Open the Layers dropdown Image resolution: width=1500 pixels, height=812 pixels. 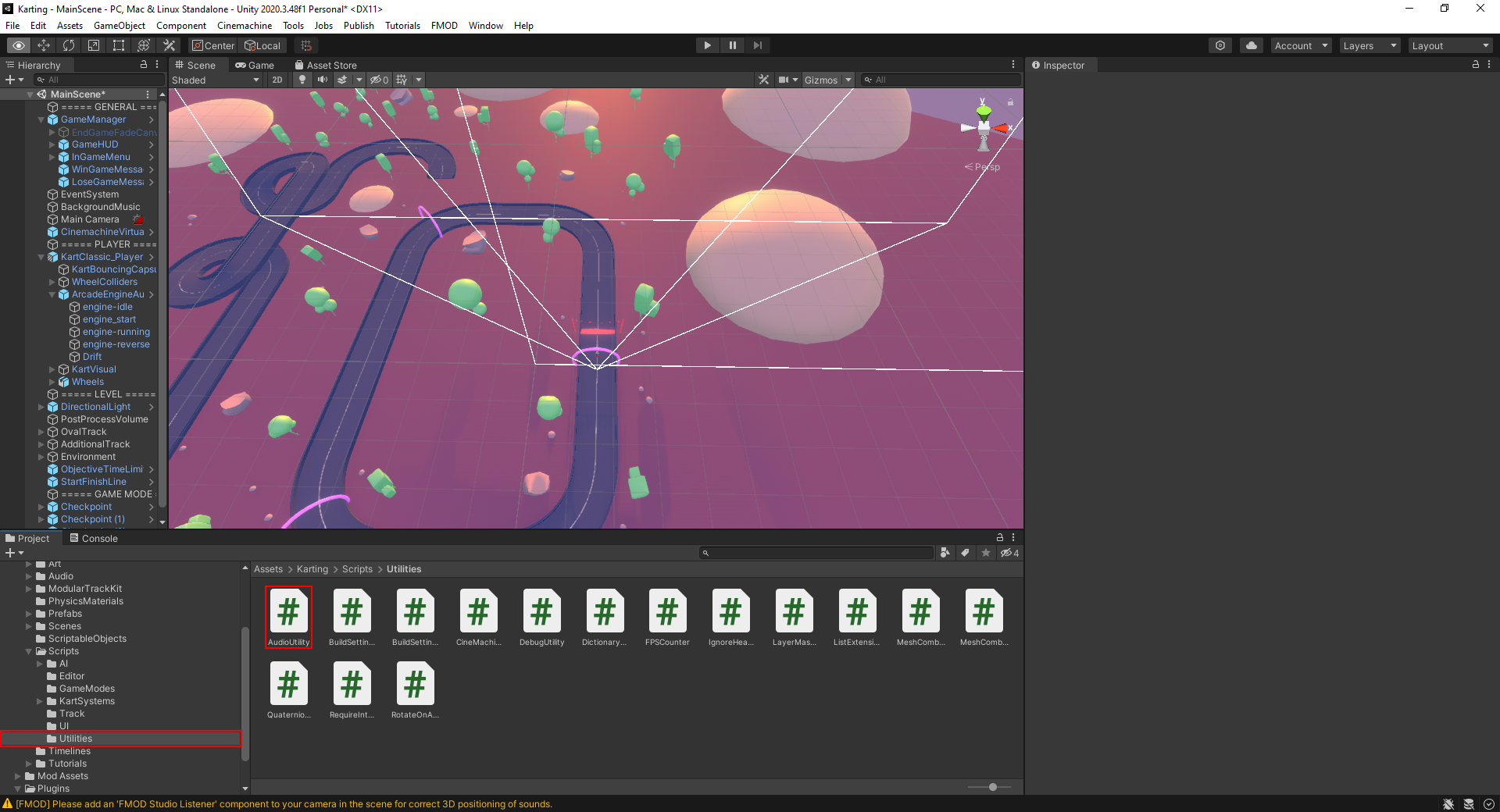(1369, 46)
